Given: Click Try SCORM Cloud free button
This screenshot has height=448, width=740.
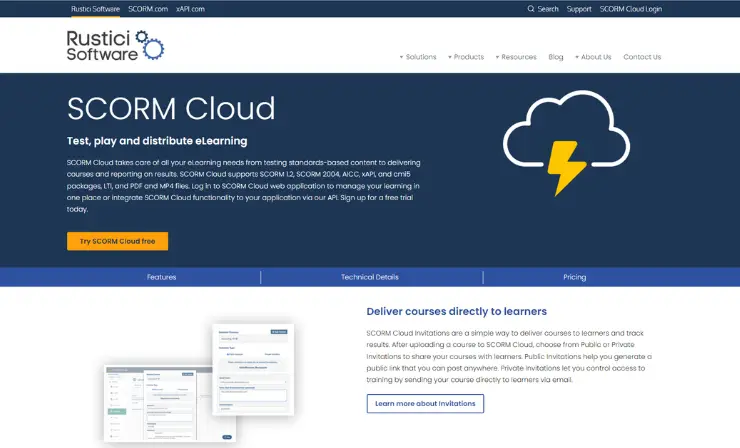Looking at the screenshot, I should click(118, 241).
